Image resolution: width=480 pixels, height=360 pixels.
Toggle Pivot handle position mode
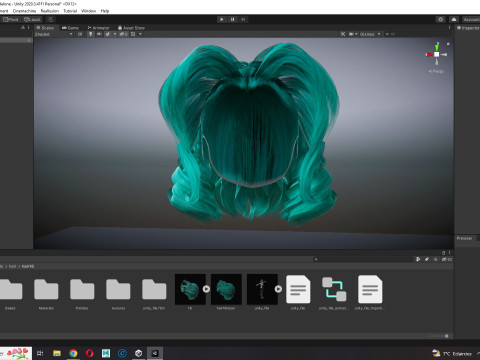tap(11, 19)
